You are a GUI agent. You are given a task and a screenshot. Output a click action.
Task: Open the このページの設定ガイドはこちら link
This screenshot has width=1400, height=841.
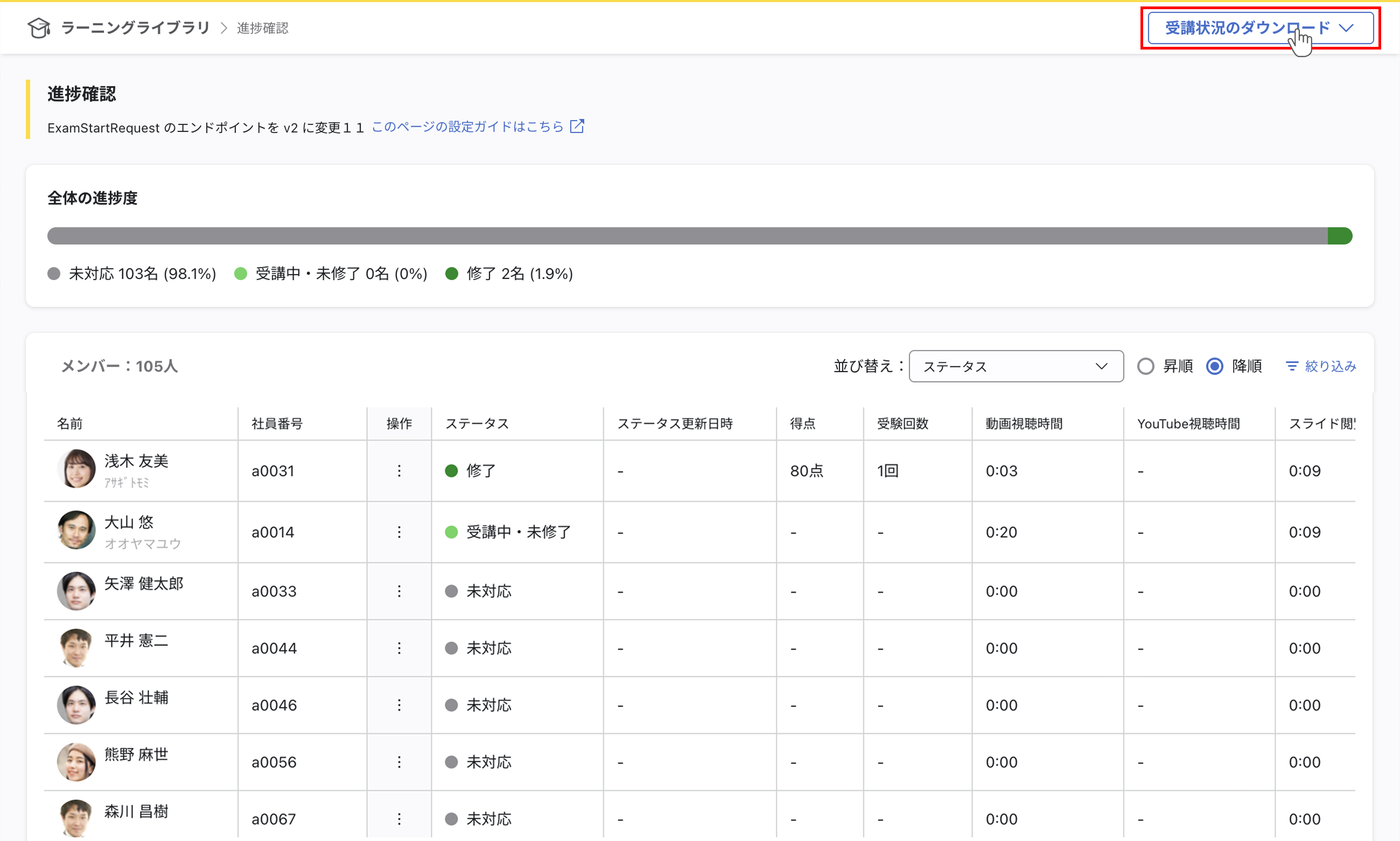tap(467, 126)
